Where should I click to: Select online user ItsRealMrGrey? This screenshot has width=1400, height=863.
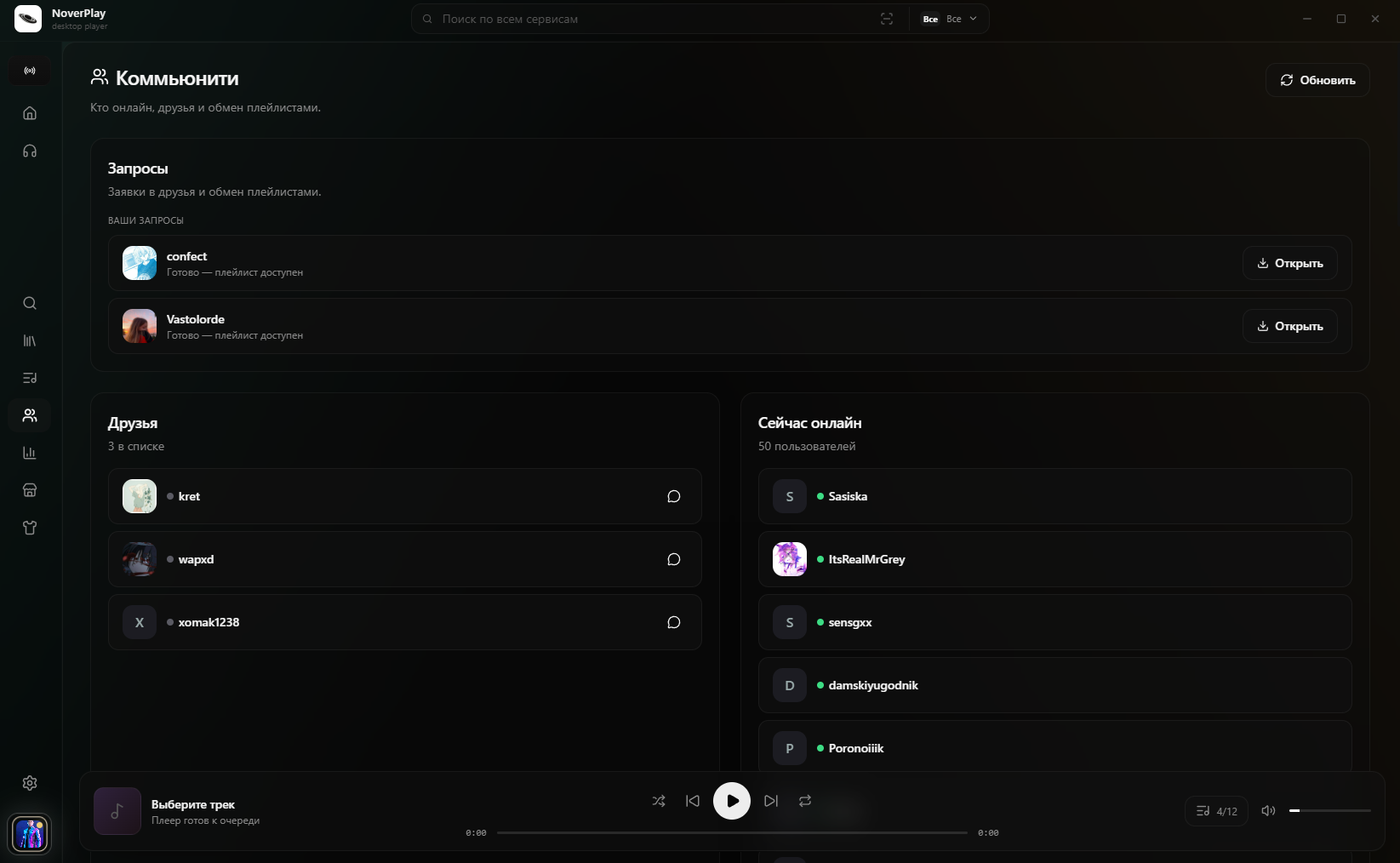pos(1055,559)
